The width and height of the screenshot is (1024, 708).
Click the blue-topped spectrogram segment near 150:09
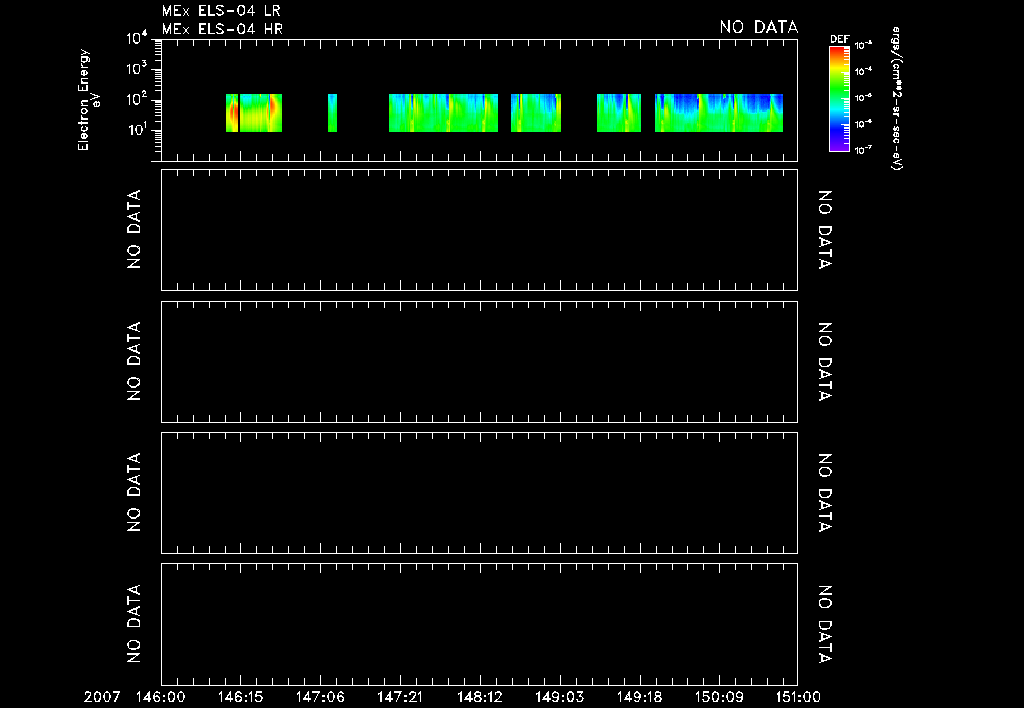coord(719,113)
